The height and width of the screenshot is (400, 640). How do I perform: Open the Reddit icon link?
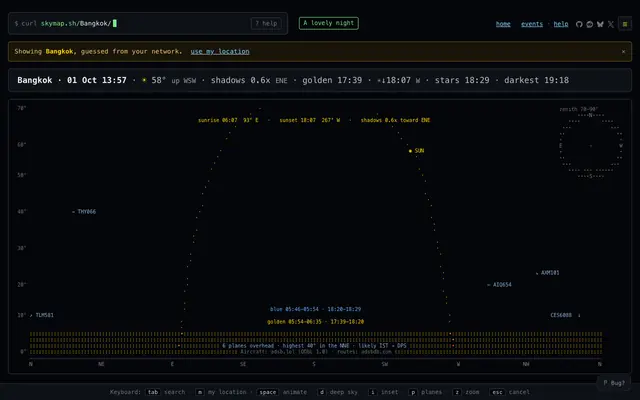point(589,24)
